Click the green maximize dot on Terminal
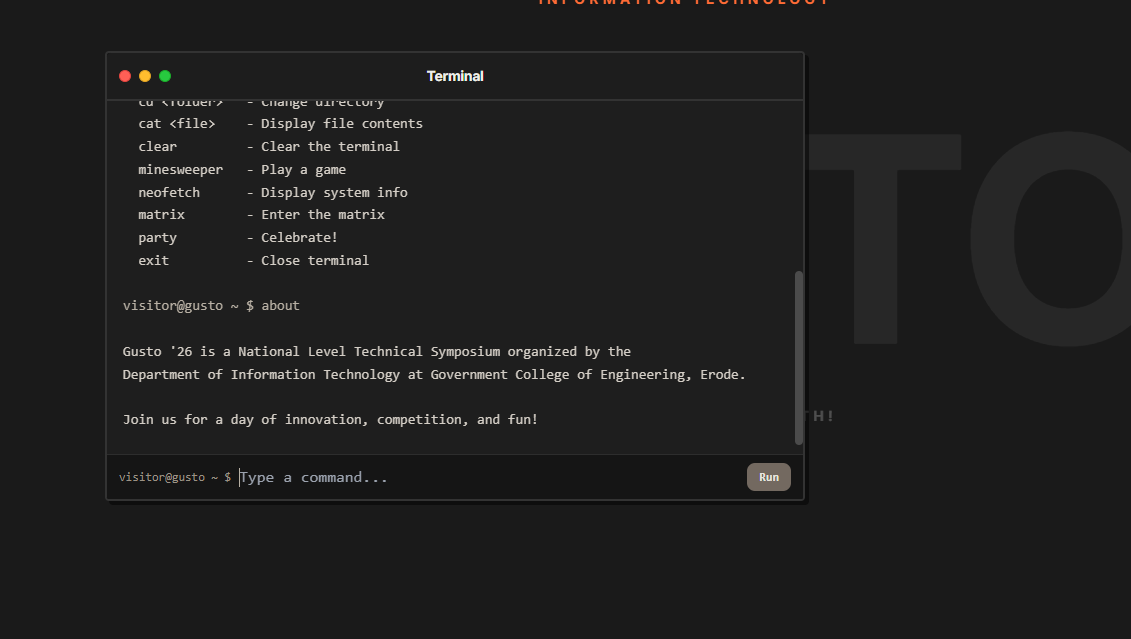This screenshot has height=639, width=1131. pos(165,76)
